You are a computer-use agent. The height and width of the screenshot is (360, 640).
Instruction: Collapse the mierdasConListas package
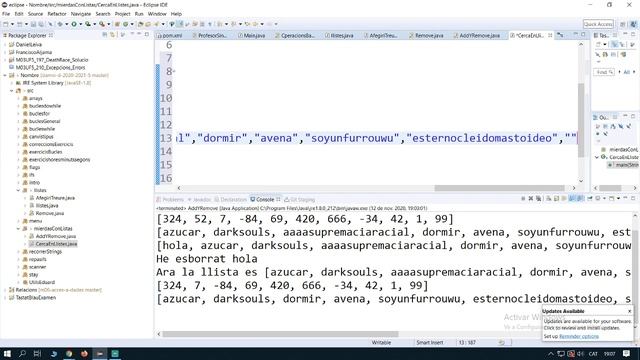(18, 229)
